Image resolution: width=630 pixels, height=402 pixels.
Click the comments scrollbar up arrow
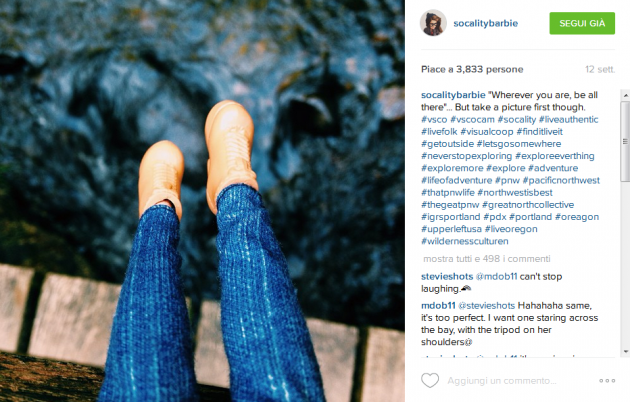625,95
